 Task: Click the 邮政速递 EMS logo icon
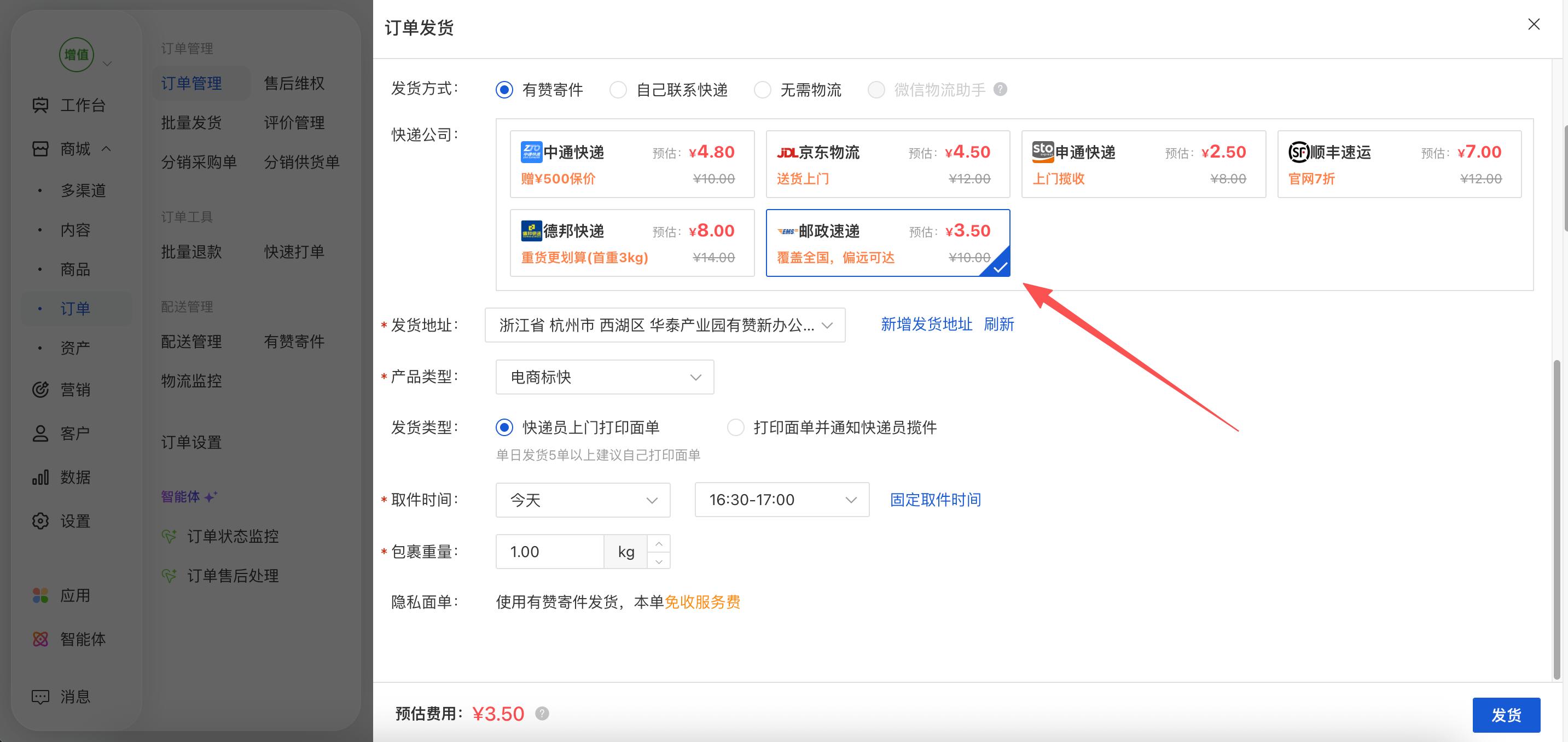coord(787,231)
